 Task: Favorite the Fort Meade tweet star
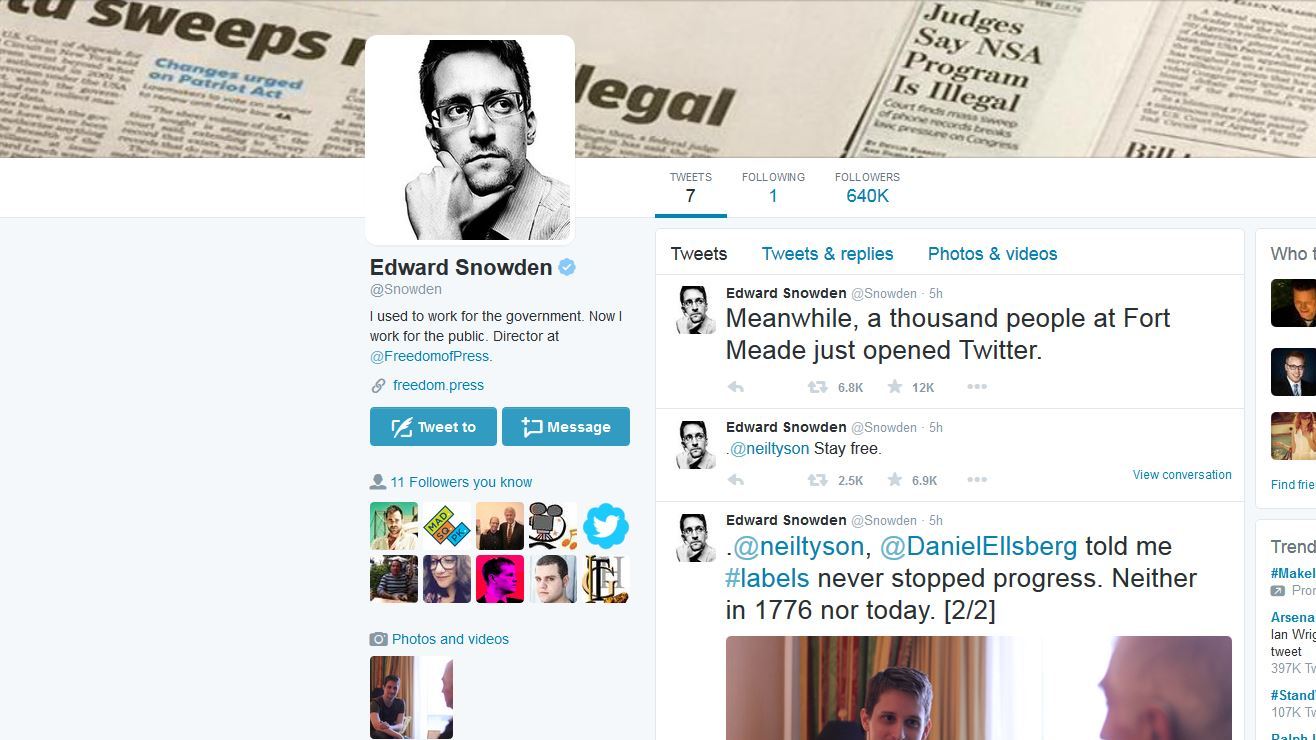pyautogui.click(x=894, y=387)
